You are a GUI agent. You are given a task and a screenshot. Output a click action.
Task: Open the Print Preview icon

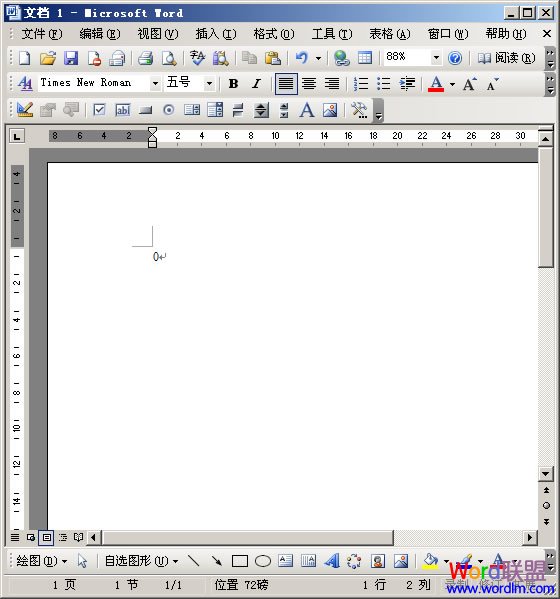pos(168,58)
